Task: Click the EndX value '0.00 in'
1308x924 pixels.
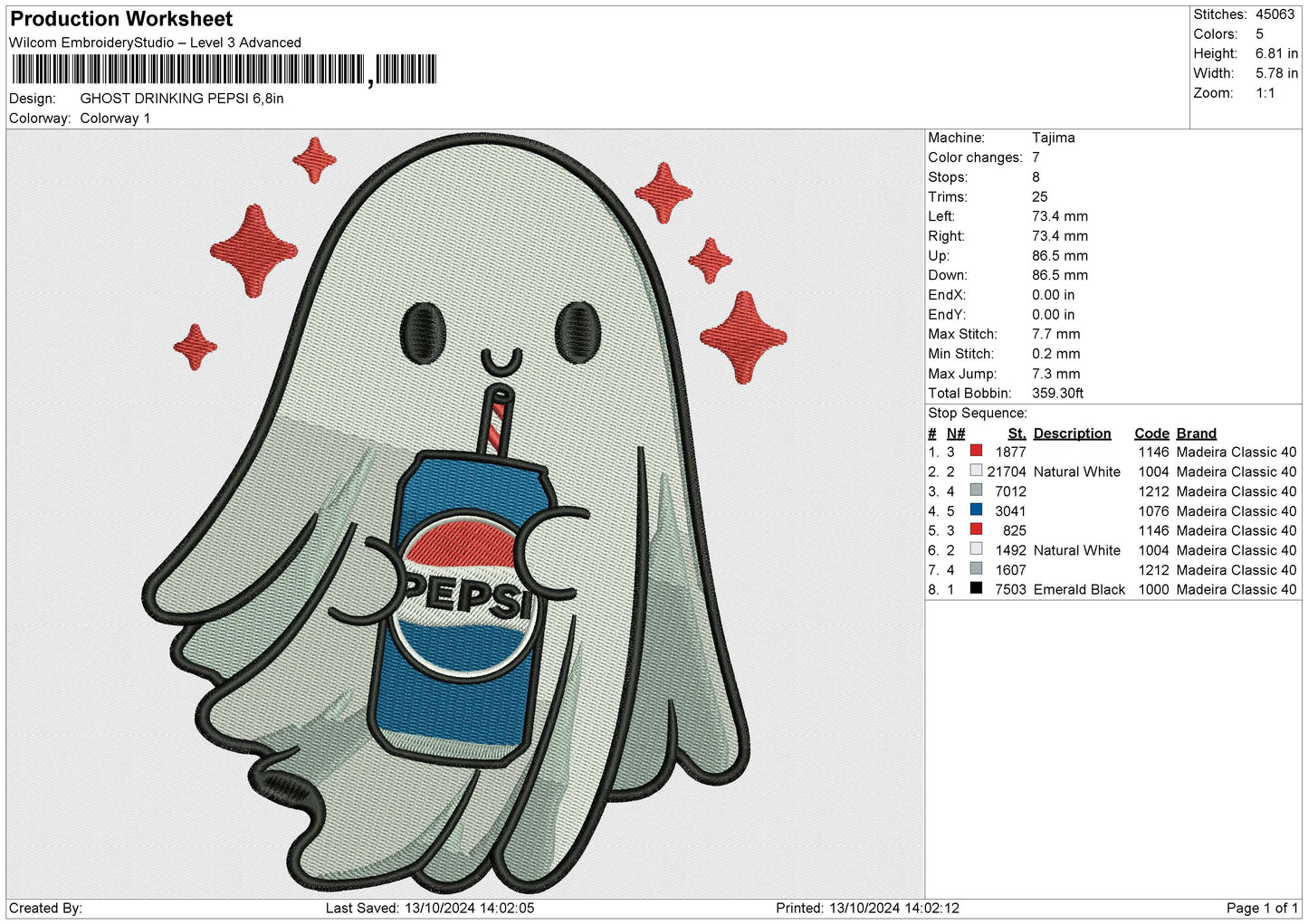Action: click(1054, 295)
